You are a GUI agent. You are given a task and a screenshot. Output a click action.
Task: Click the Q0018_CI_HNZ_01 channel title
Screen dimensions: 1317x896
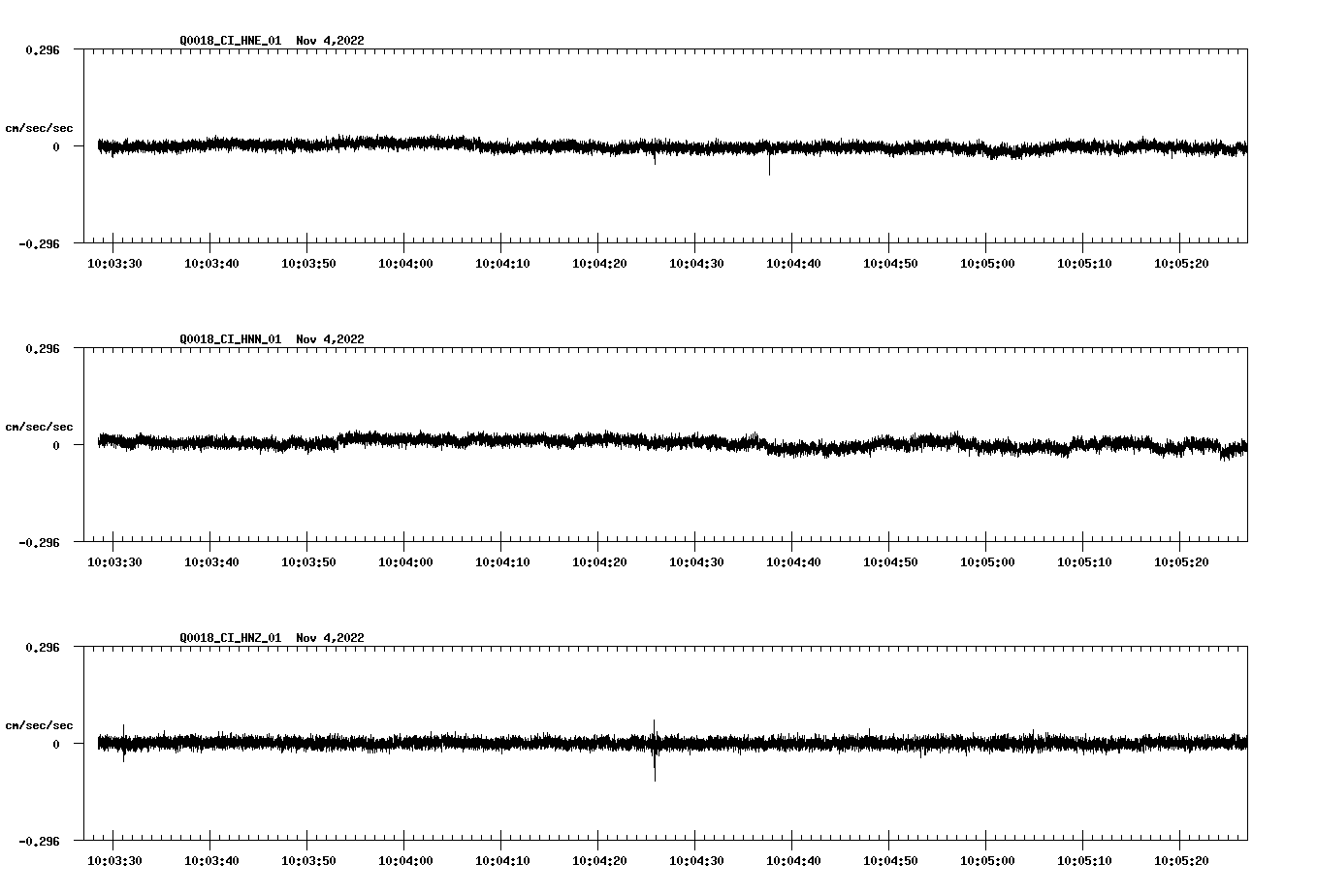tap(230, 638)
